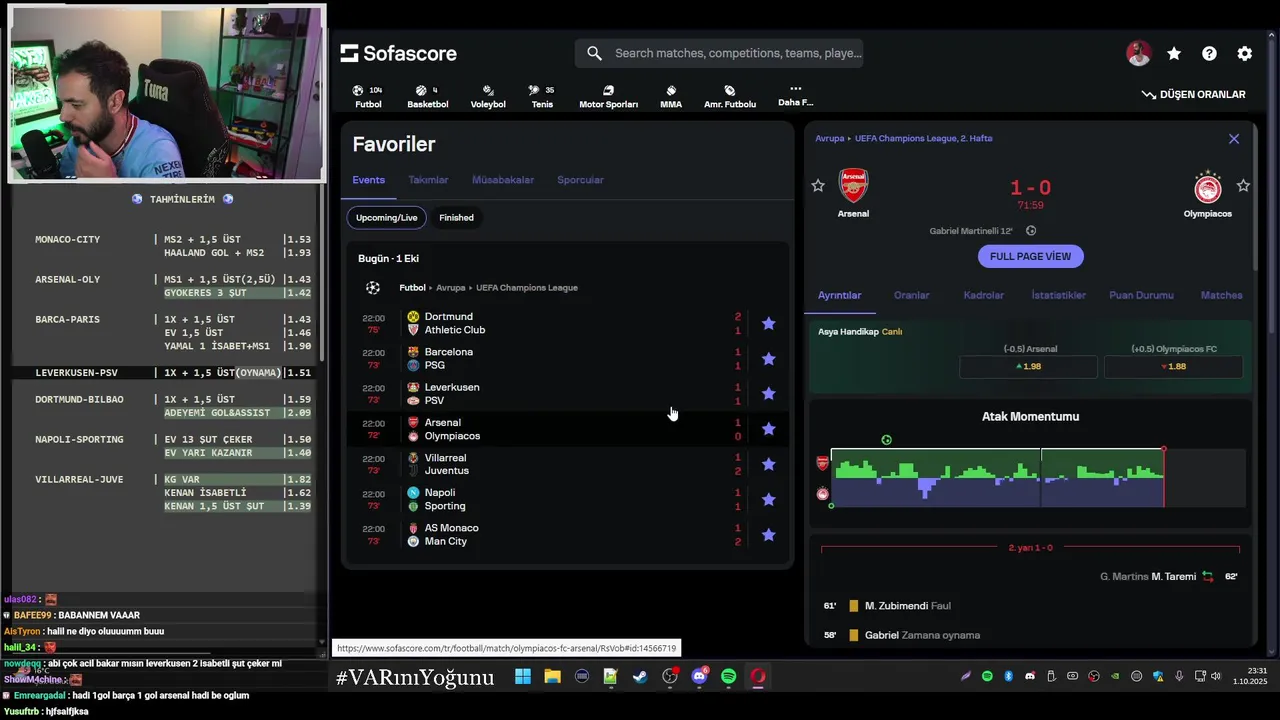Click the FULL PAGE VIEW button

[1030, 256]
